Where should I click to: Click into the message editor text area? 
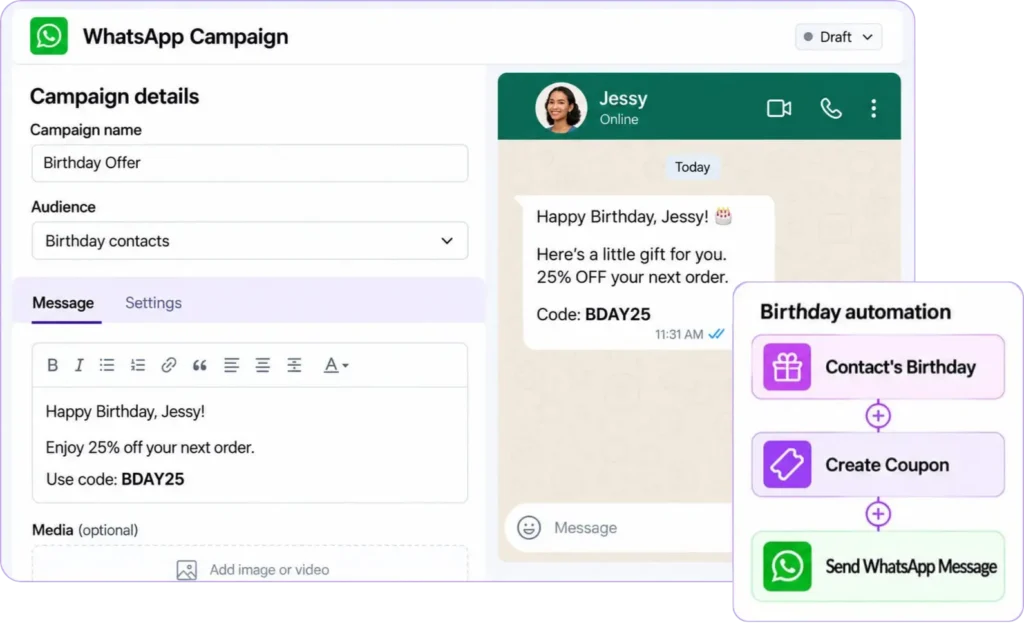point(249,445)
